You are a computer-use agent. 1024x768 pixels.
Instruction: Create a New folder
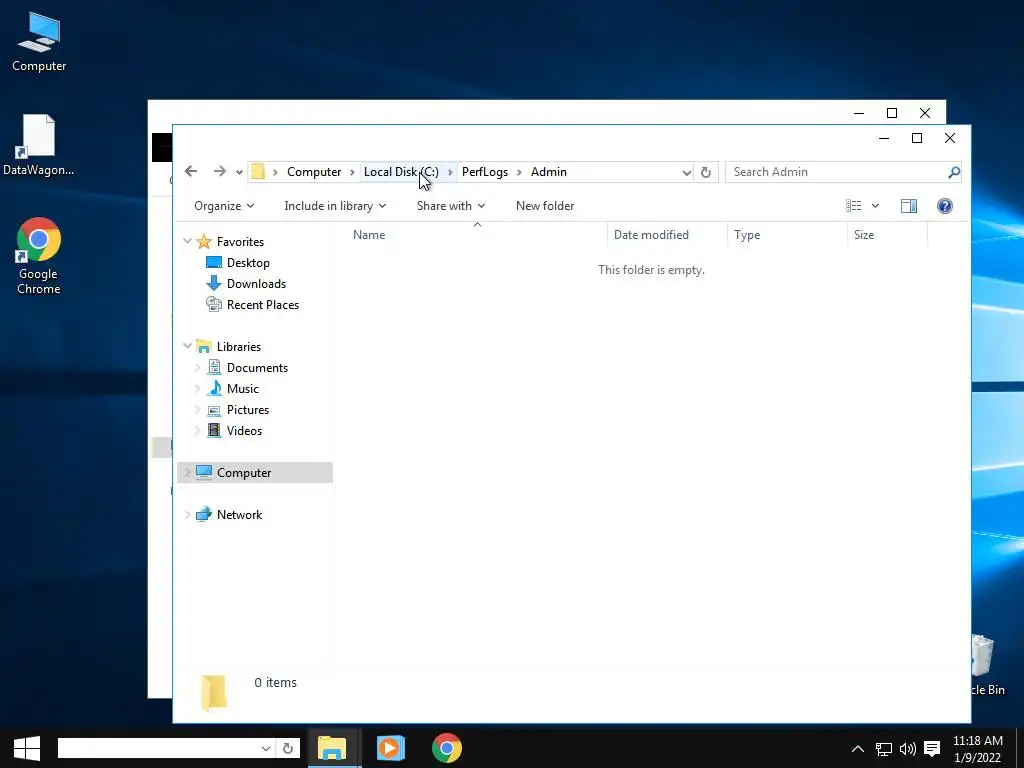coord(545,206)
